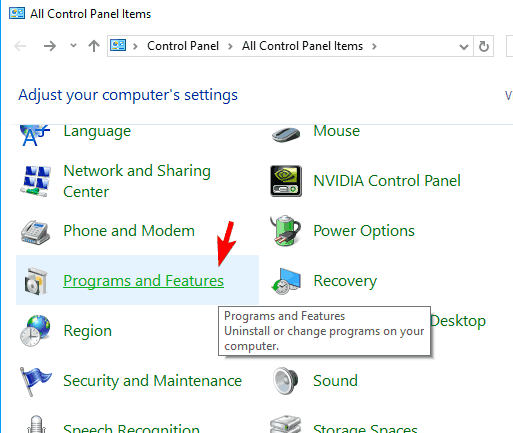Image resolution: width=513 pixels, height=433 pixels.
Task: Open the Power Options link
Action: pyautogui.click(x=364, y=231)
